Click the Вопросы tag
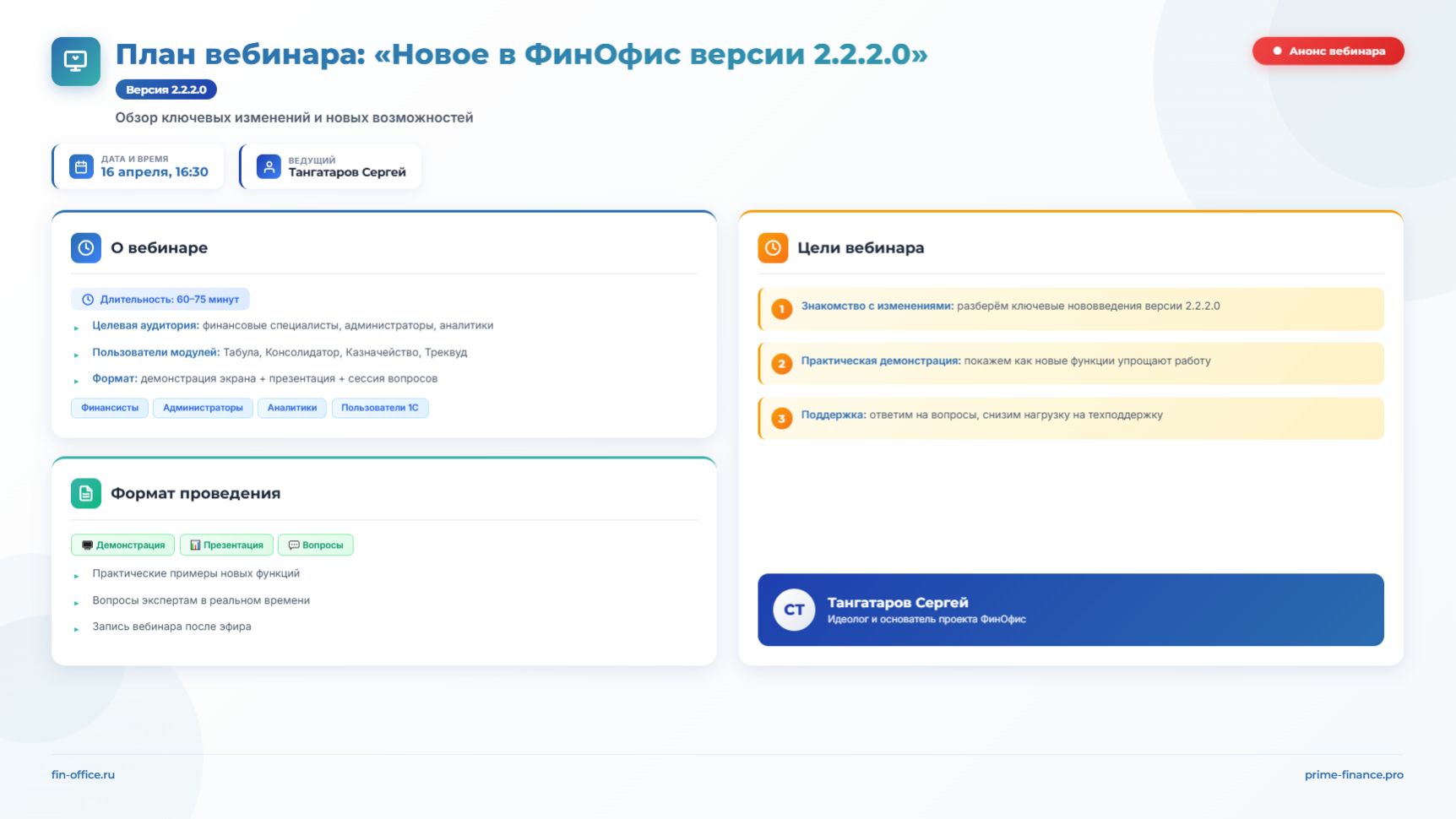Image resolution: width=1456 pixels, height=819 pixels. pyautogui.click(x=316, y=545)
